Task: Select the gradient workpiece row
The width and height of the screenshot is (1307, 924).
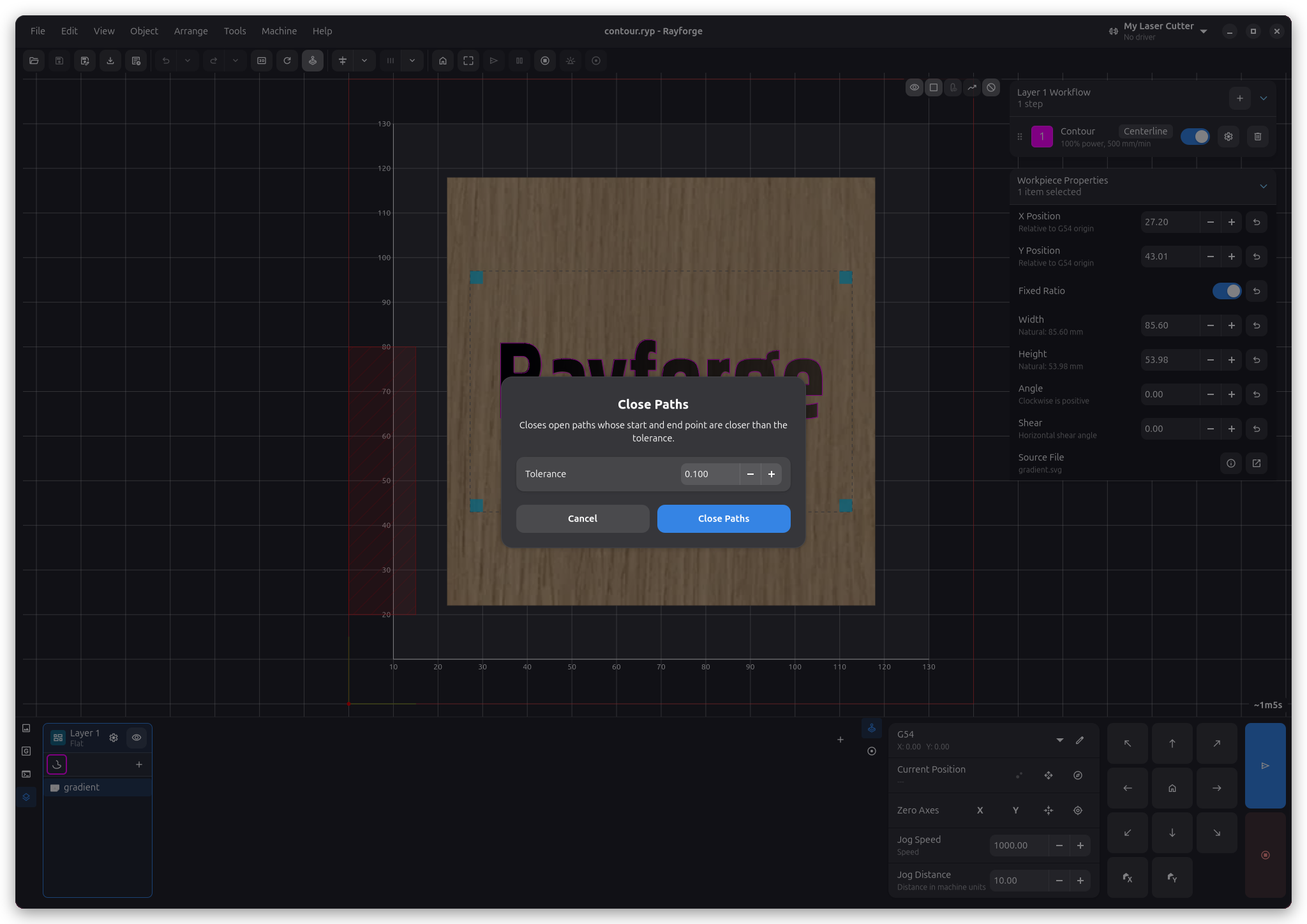Action: (98, 787)
